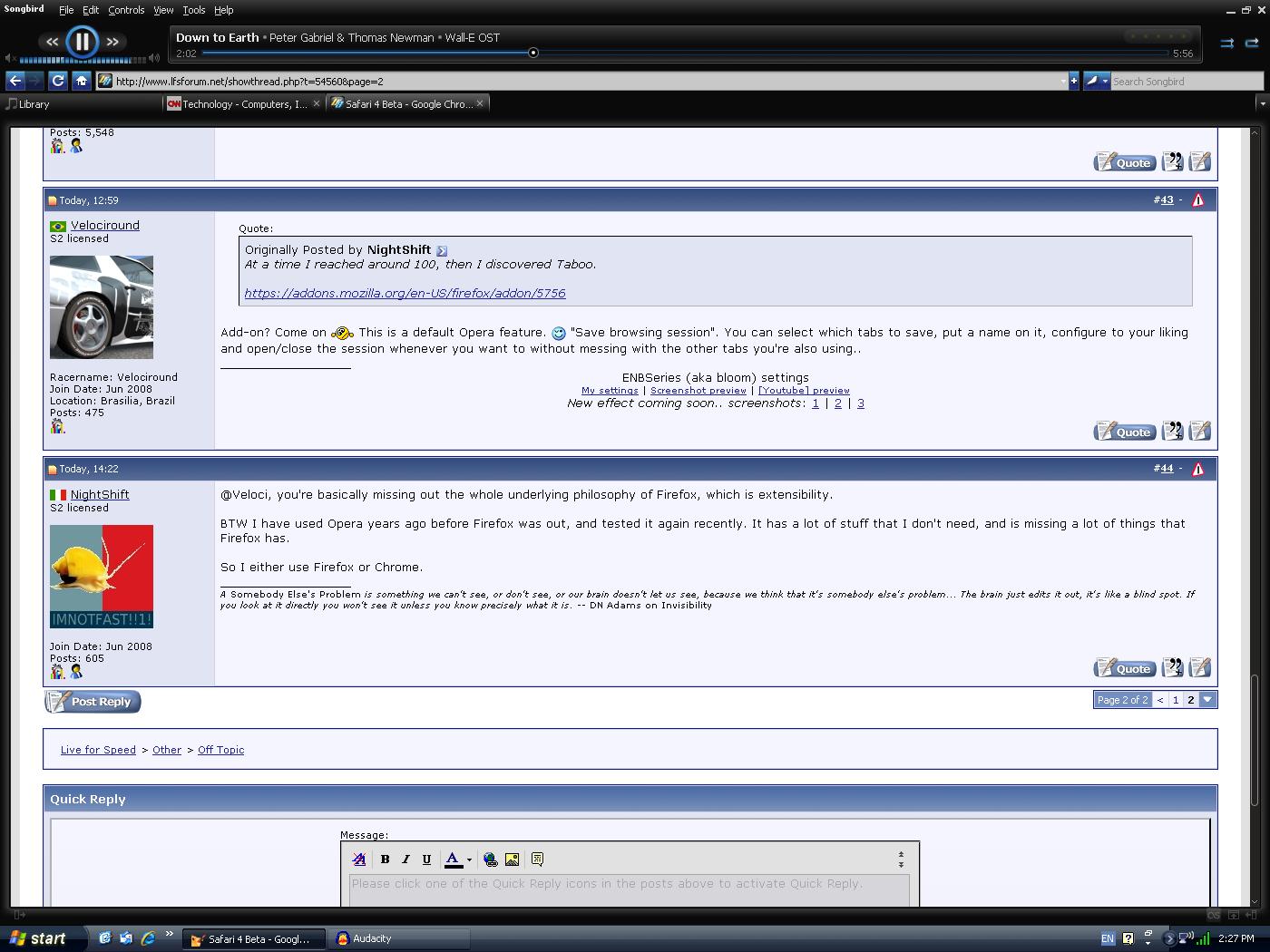Close the CNN Technology tab
1270x952 pixels.
coord(317,103)
